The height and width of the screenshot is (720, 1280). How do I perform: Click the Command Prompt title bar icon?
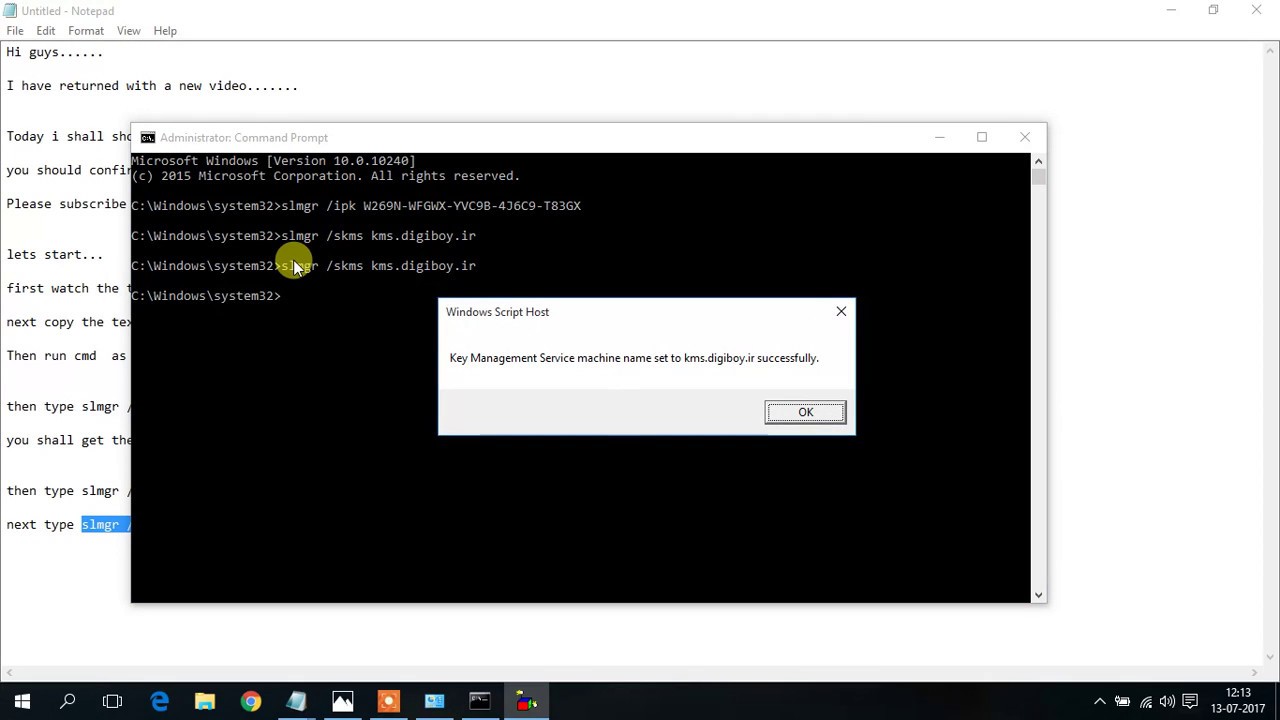click(x=148, y=138)
